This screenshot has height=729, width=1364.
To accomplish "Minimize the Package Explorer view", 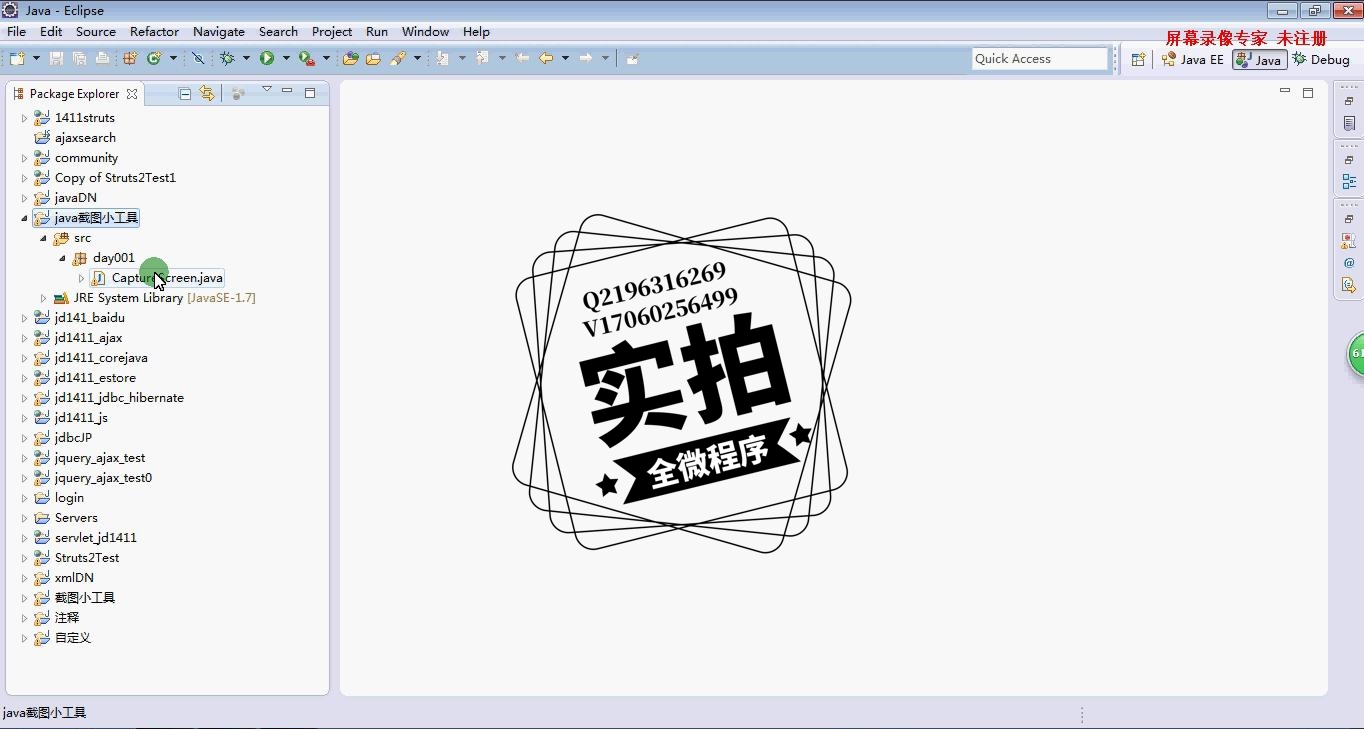I will [287, 92].
